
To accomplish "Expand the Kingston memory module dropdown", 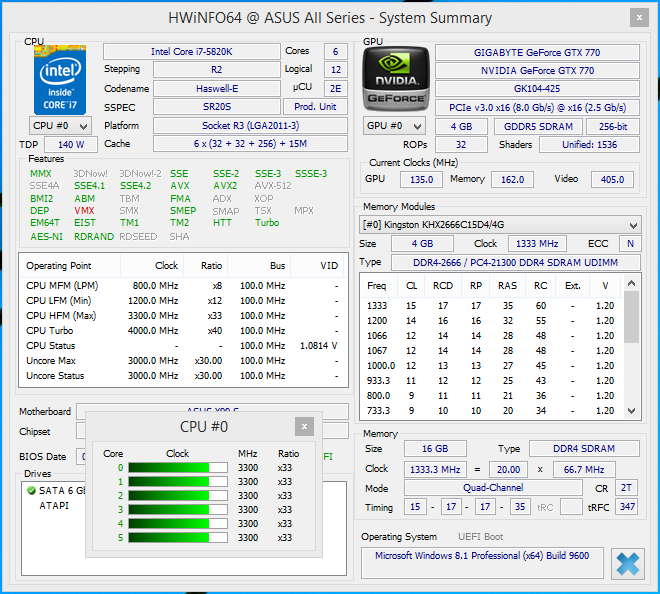I will (500, 225).
